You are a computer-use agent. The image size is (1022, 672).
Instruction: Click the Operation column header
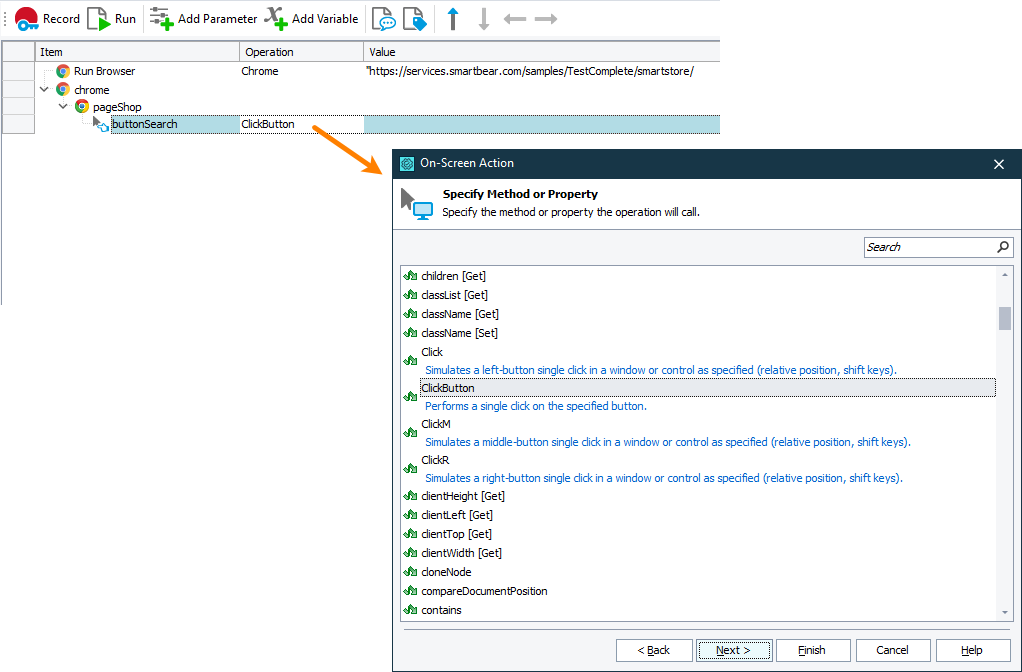point(302,51)
